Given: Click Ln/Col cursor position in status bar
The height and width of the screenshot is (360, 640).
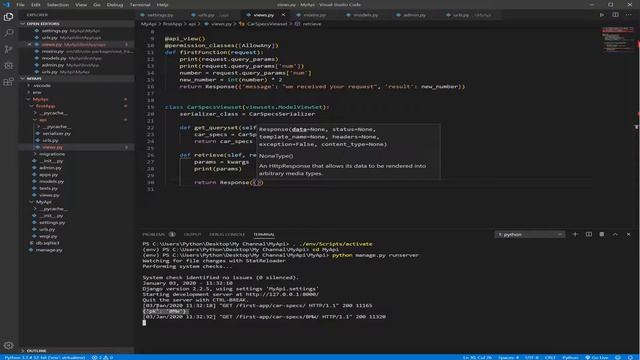Looking at the screenshot, I should [x=477, y=357].
